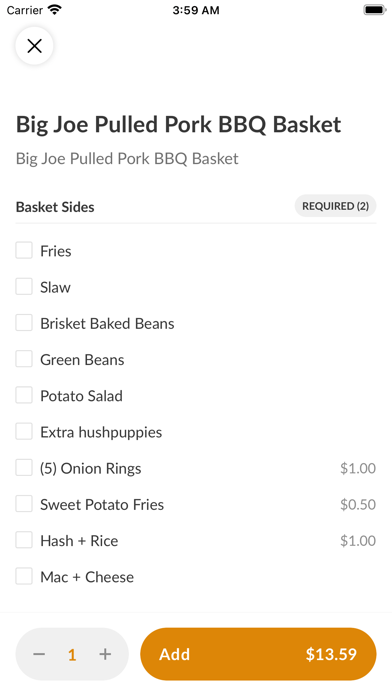The width and height of the screenshot is (392, 696).
Task: Tap the Wi-Fi status icon
Action: 55,10
